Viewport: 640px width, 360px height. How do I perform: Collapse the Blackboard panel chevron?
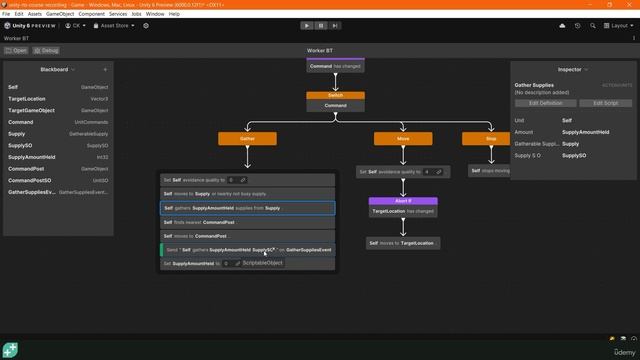click(x=73, y=70)
